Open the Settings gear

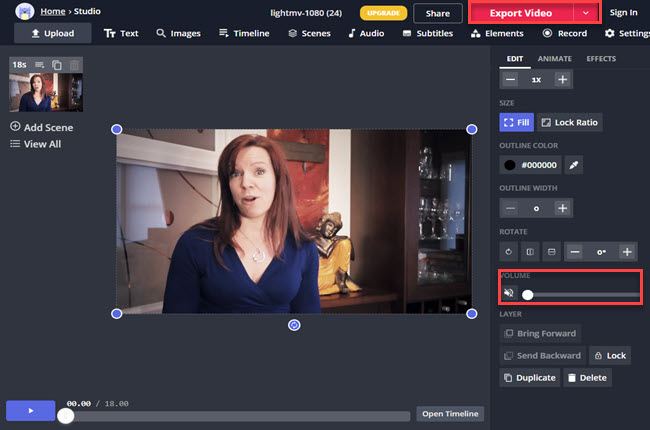pyautogui.click(x=627, y=33)
